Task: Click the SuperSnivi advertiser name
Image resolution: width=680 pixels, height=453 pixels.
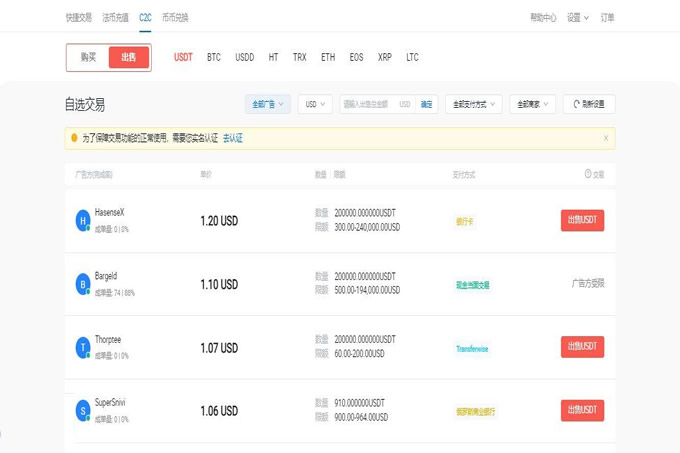Action: pos(110,403)
